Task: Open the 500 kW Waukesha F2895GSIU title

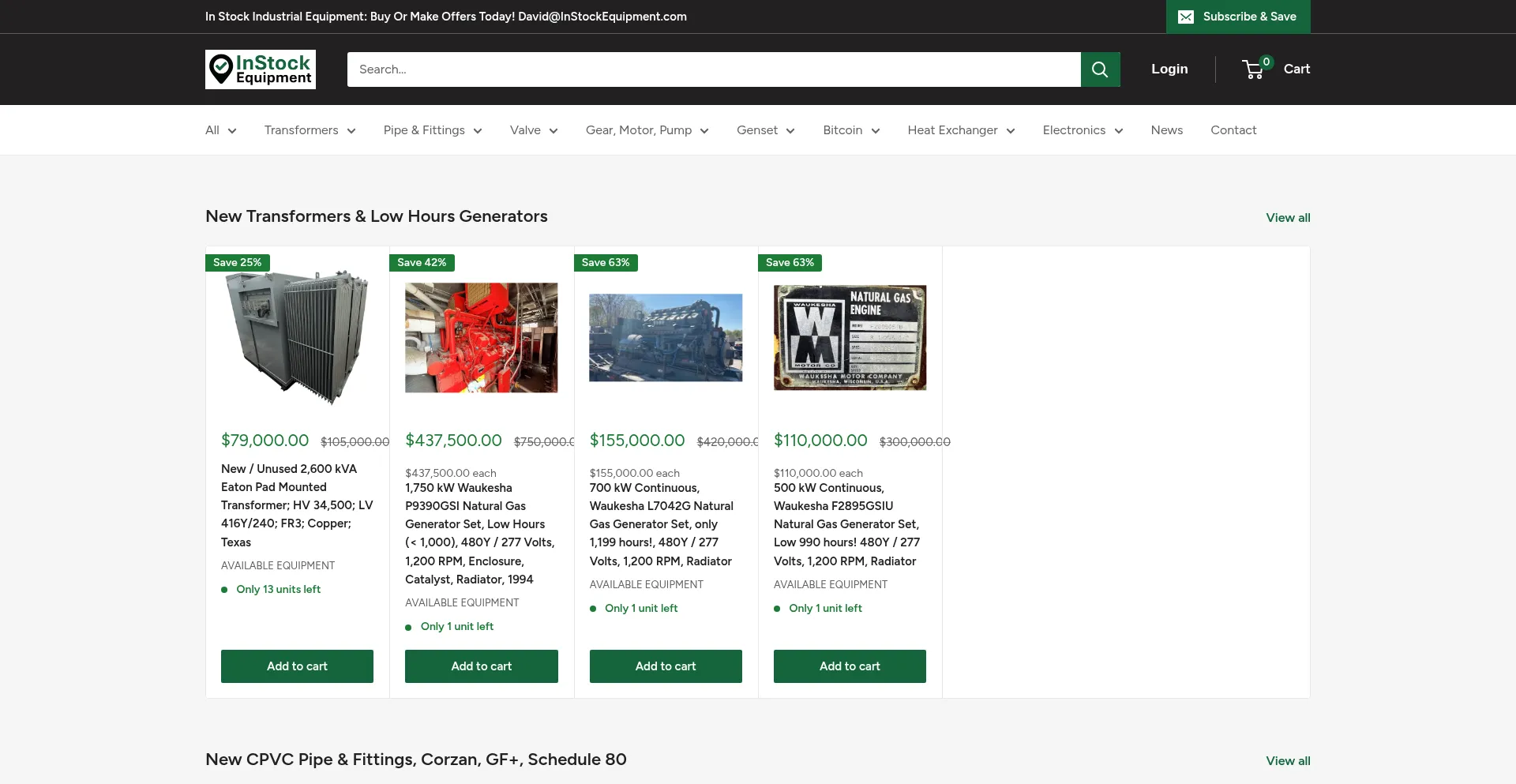Action: point(847,524)
